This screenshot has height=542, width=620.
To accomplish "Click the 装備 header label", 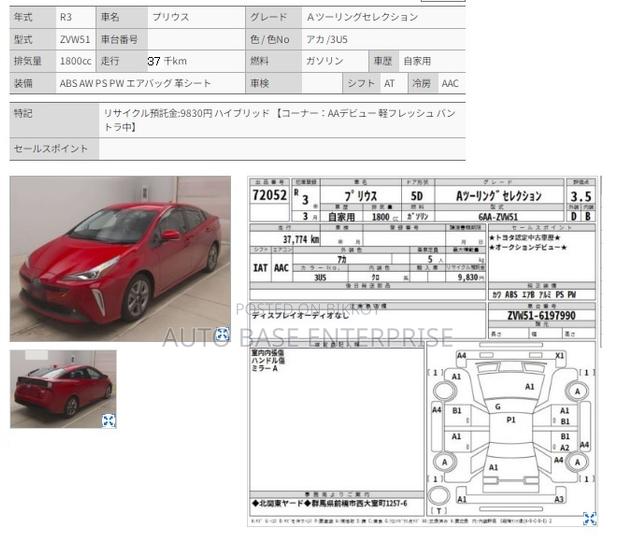I will coord(23,83).
